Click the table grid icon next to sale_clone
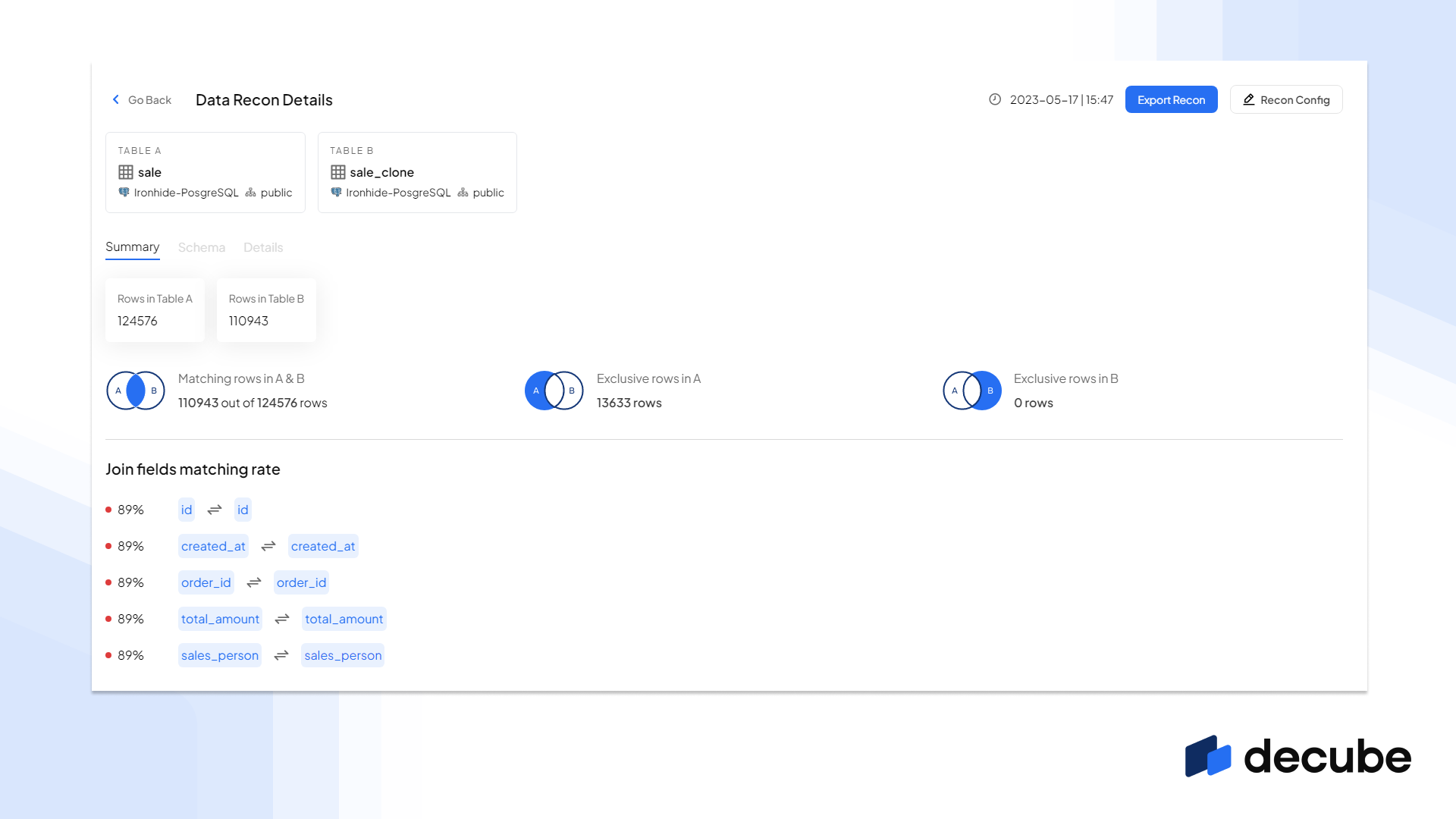 (x=338, y=172)
